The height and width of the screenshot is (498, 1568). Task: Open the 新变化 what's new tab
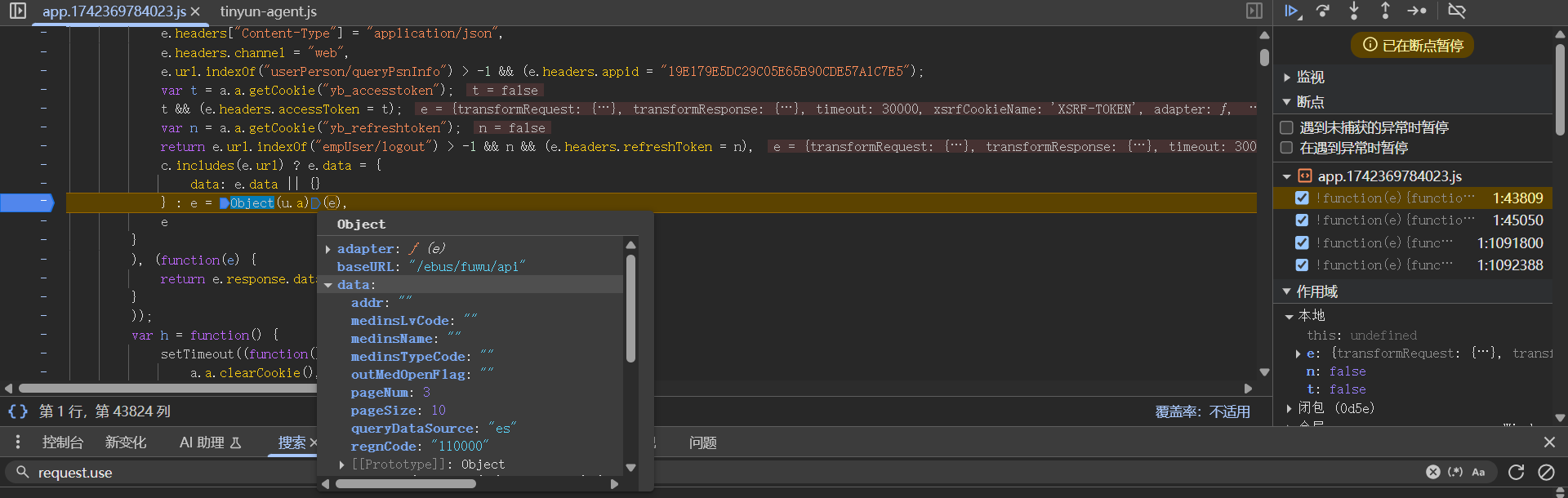point(126,442)
